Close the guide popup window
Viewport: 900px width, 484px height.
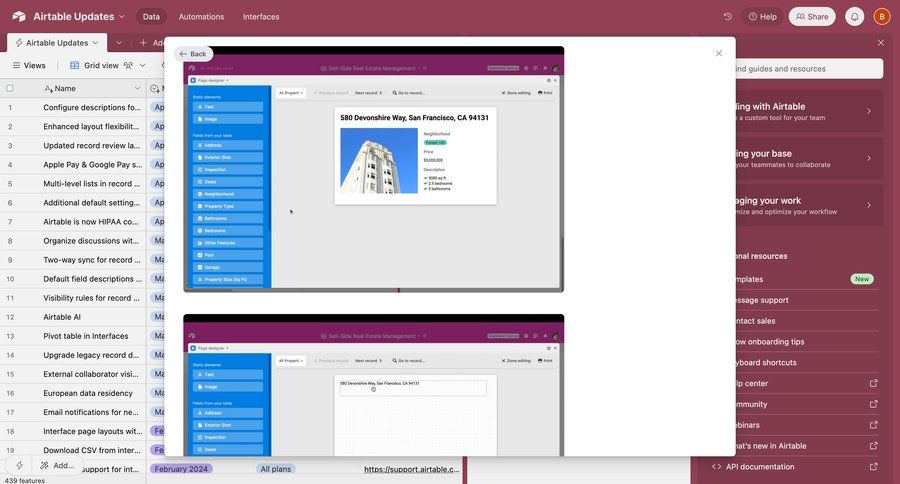[719, 53]
